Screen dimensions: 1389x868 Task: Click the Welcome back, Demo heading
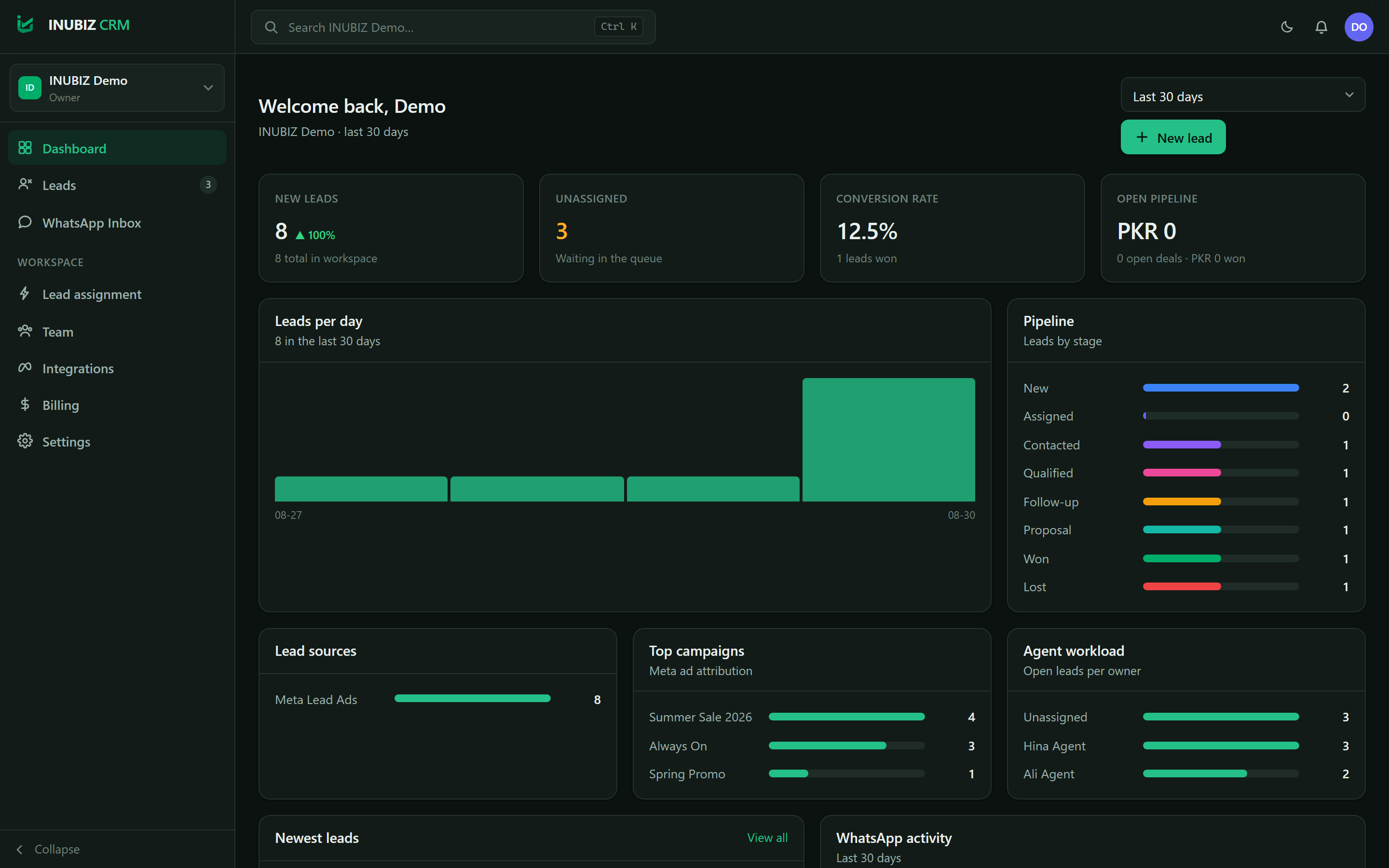pos(352,106)
